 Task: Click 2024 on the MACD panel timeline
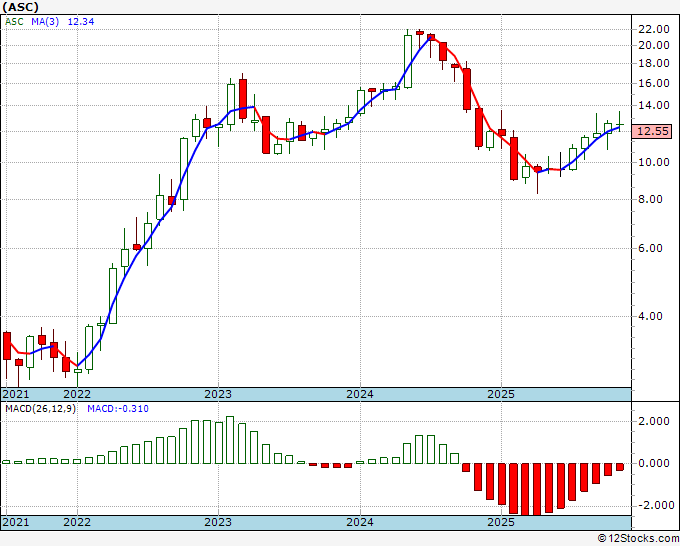tap(360, 522)
